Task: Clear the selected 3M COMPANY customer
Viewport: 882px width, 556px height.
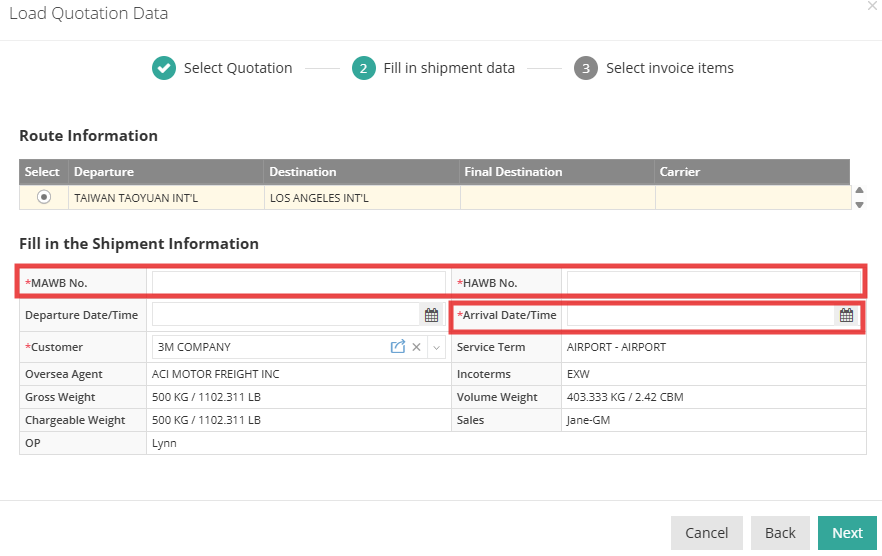Action: 416,347
